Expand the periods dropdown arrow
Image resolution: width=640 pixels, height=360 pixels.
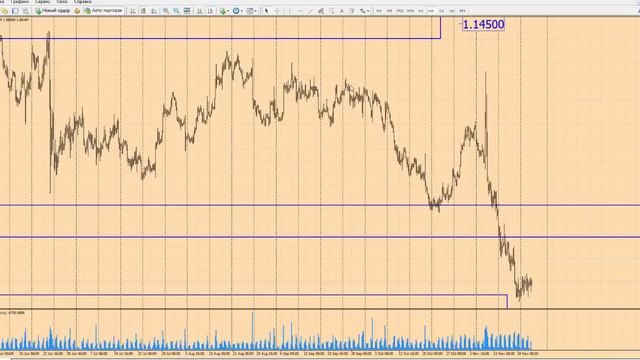point(242,11)
